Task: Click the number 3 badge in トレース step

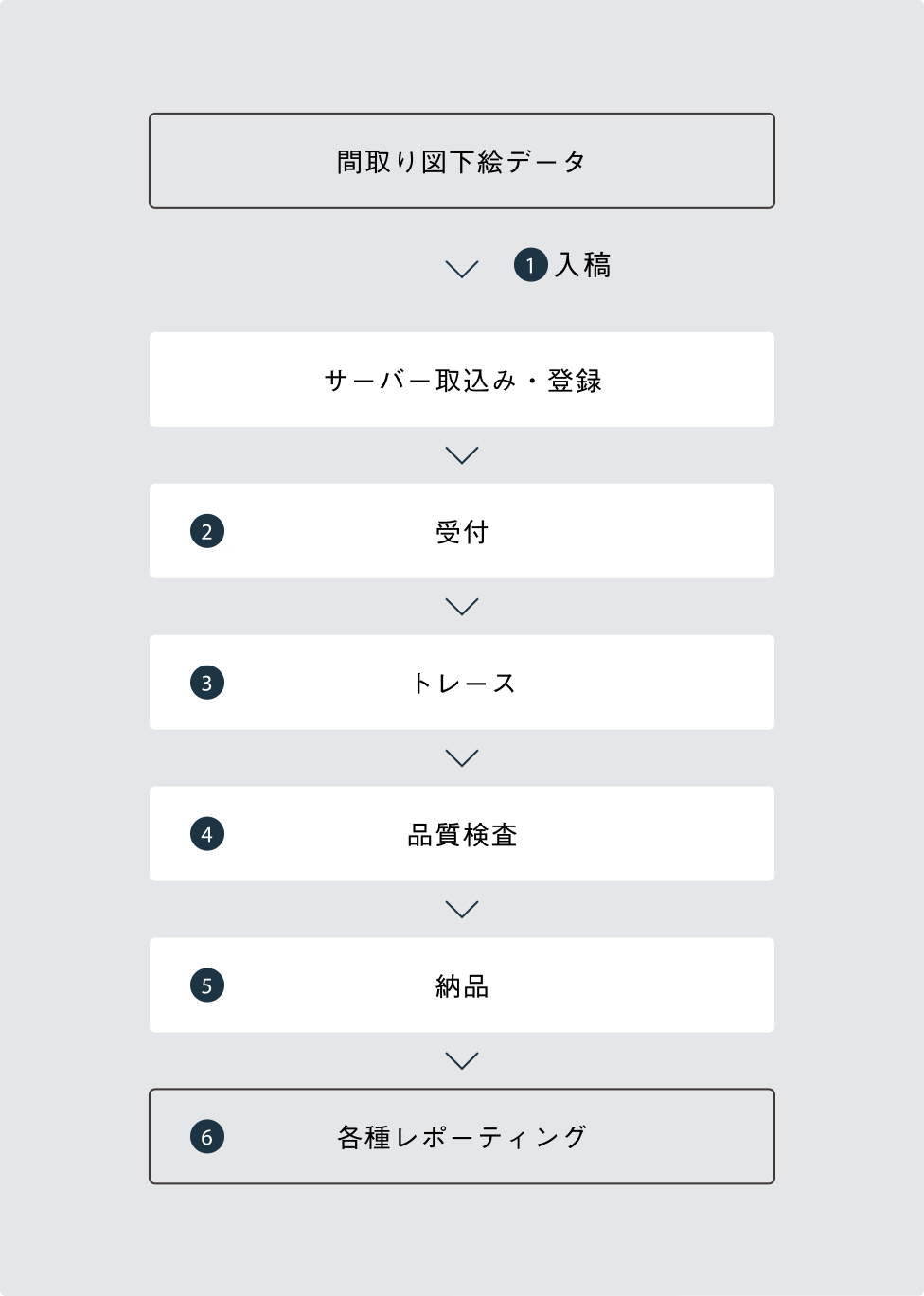Action: pyautogui.click(x=207, y=683)
